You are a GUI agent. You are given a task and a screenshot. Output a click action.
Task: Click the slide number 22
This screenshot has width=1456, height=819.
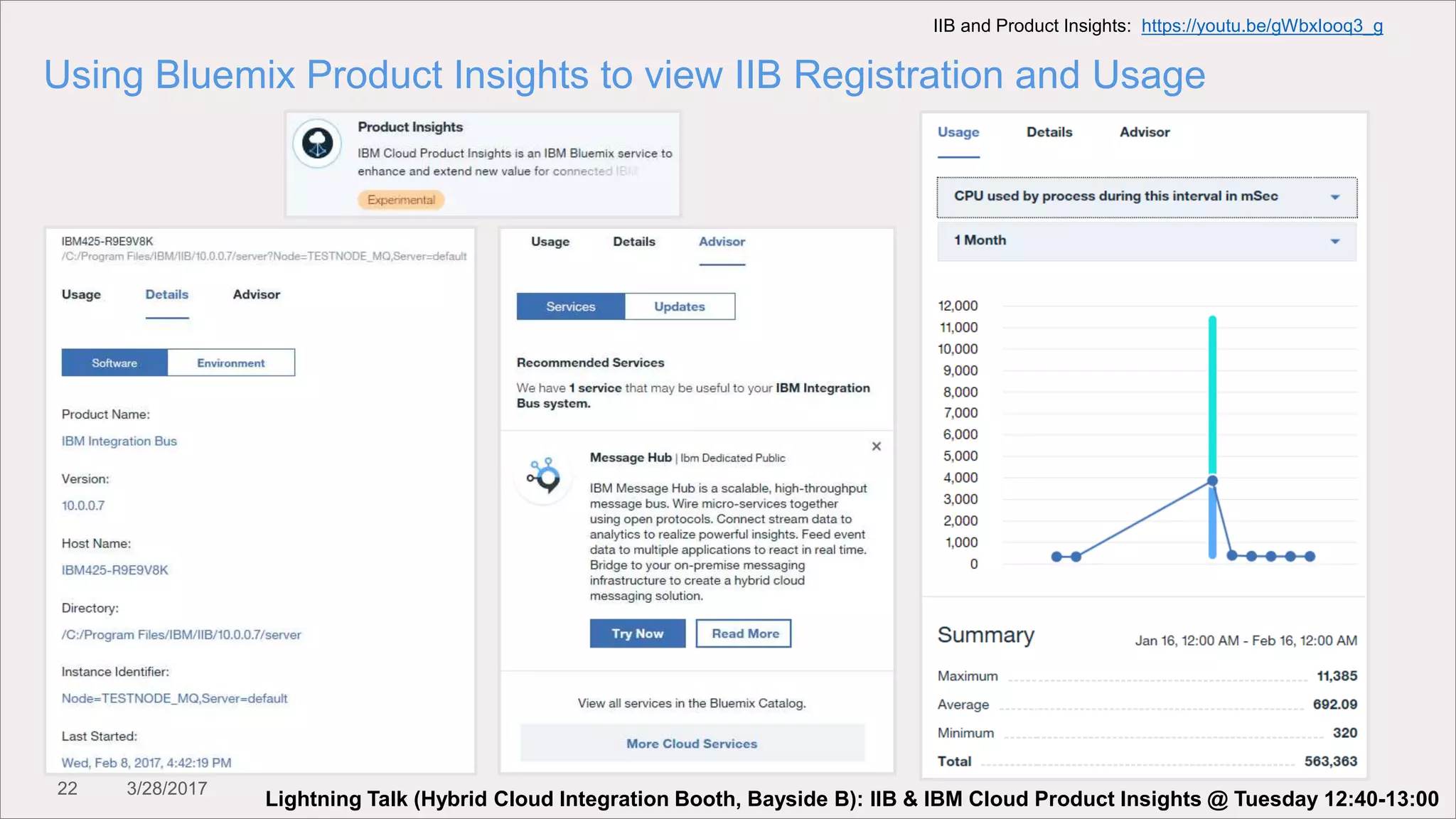(68, 788)
